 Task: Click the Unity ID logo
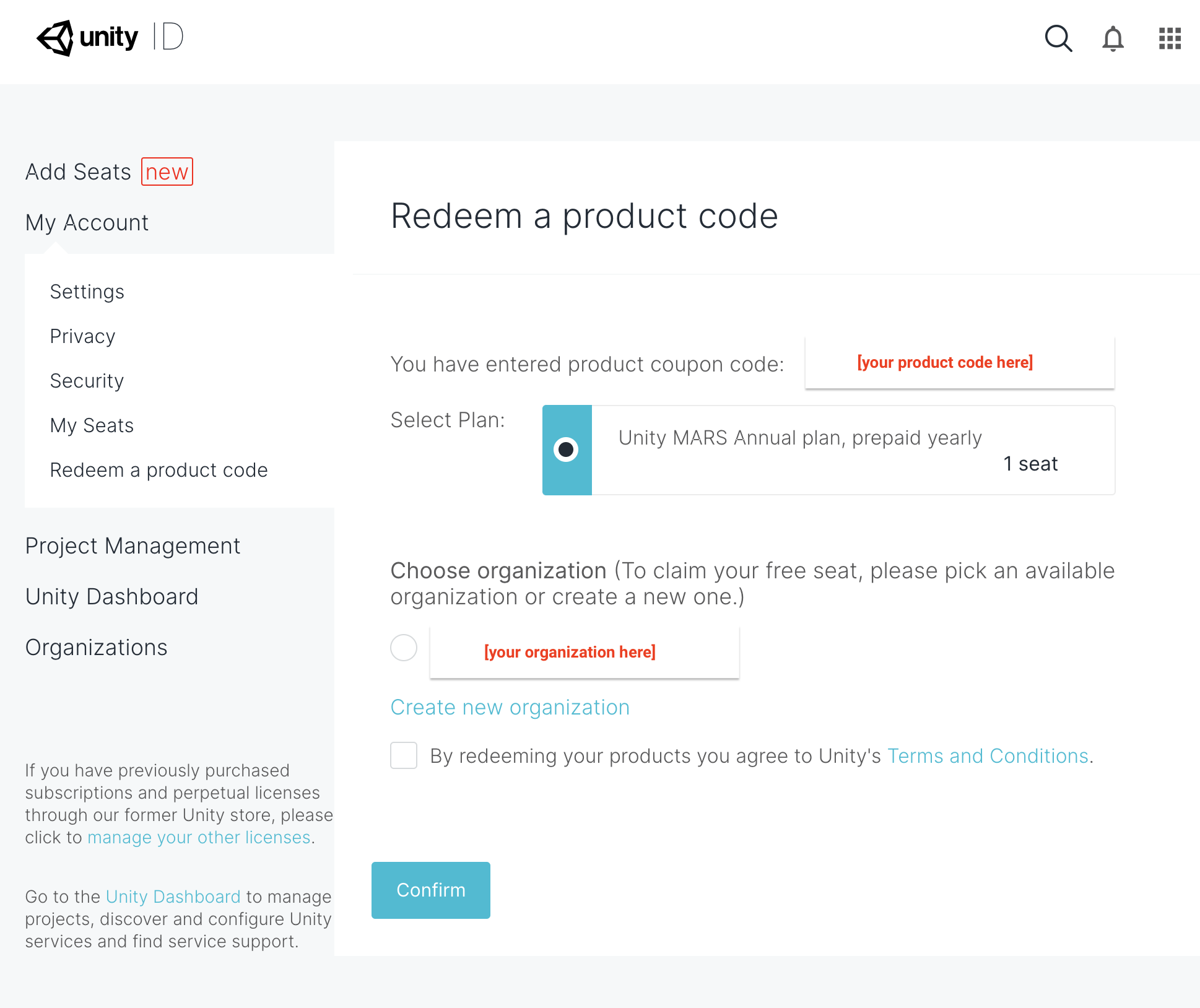click(x=110, y=38)
